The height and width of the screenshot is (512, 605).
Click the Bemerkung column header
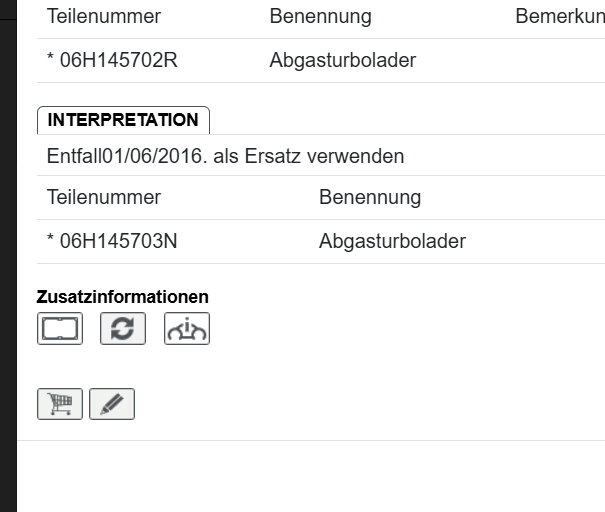click(x=560, y=17)
